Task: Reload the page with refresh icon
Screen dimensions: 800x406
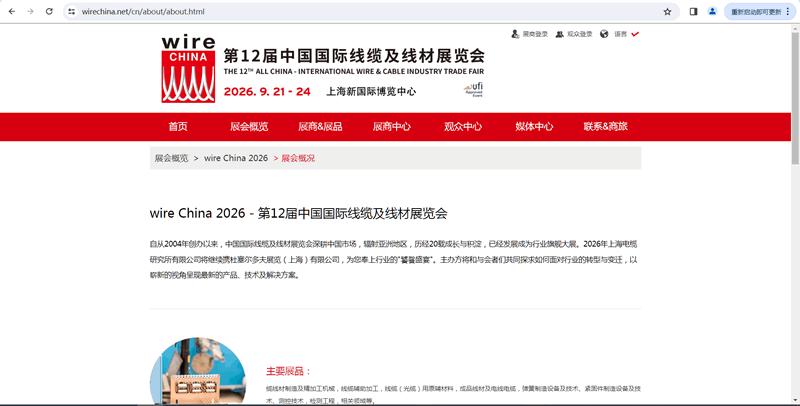Action: click(49, 12)
